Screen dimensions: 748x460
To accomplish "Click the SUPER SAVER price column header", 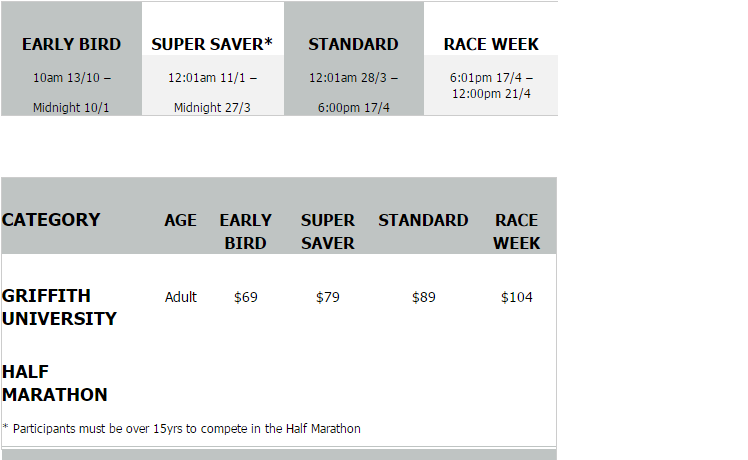I will pyautogui.click(x=328, y=232).
